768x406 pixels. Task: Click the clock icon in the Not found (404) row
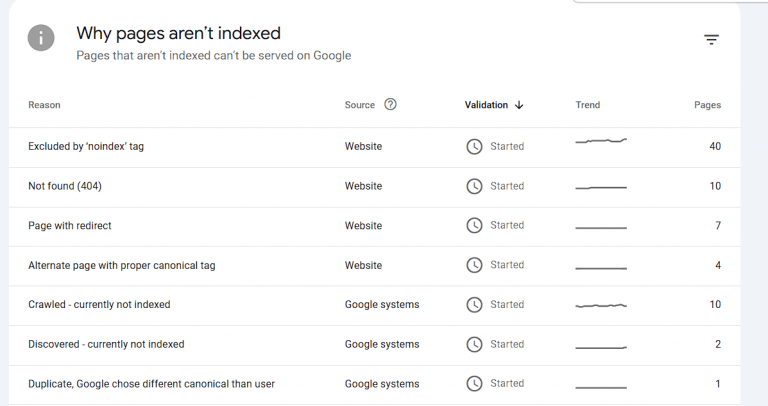coord(475,186)
